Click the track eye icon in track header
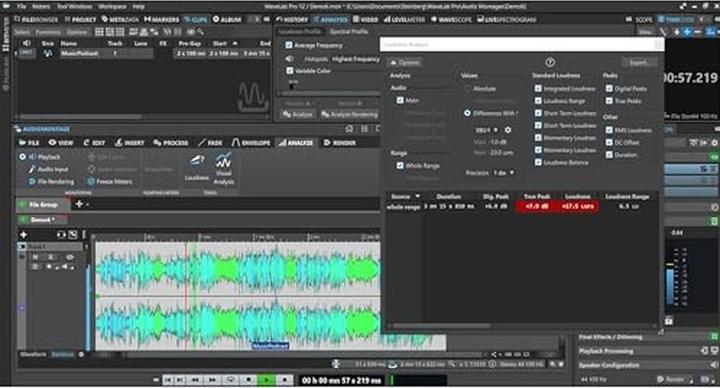This screenshot has height=388, width=720. click(70, 257)
